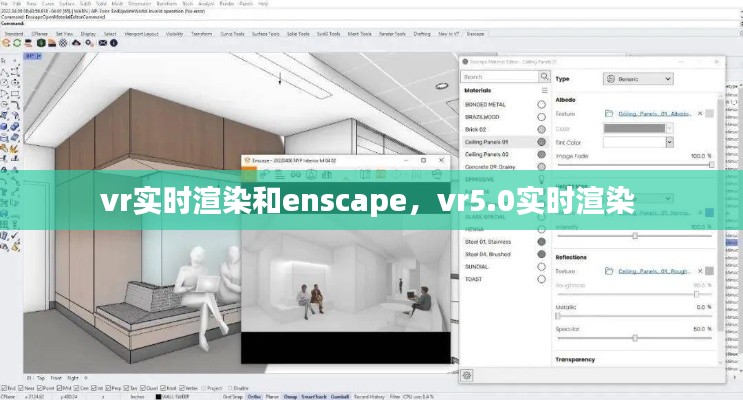Remove the Albedo texture with X icon
Screen dimensions: 743x400
[699, 114]
